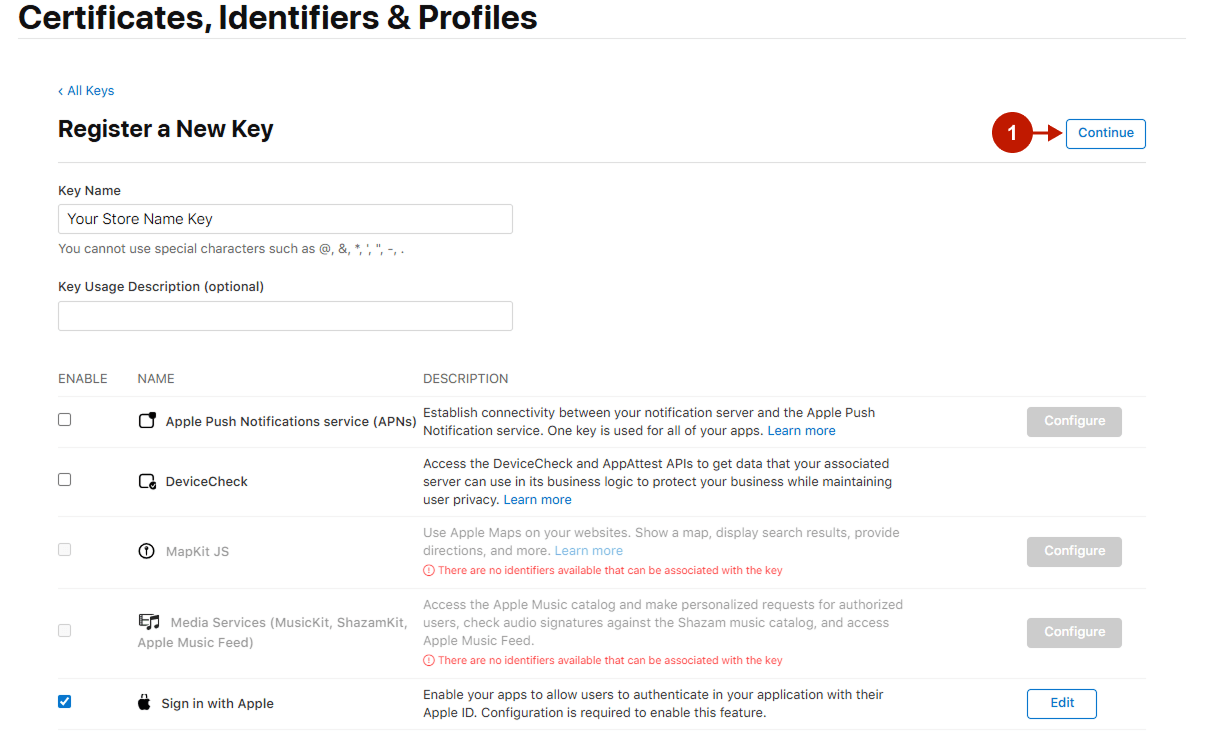
Task: Click the red step 1 marker
Action: click(1011, 133)
